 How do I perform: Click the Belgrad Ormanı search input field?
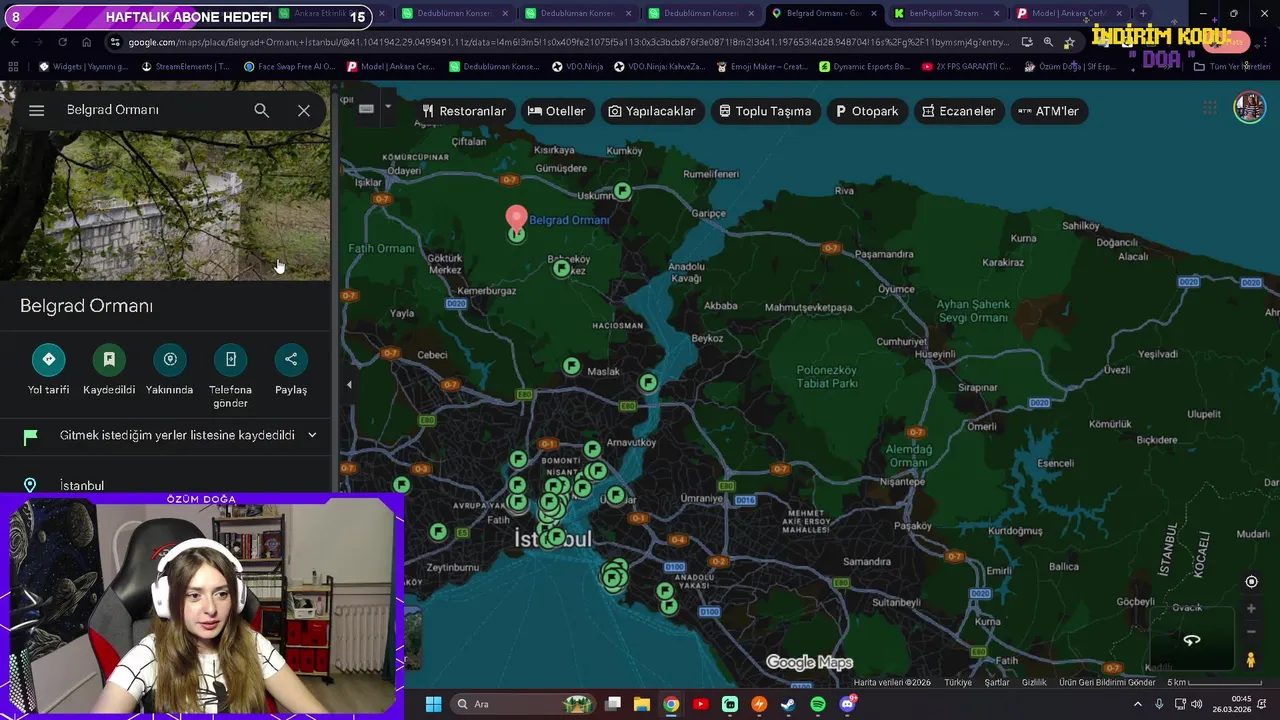tap(150, 110)
